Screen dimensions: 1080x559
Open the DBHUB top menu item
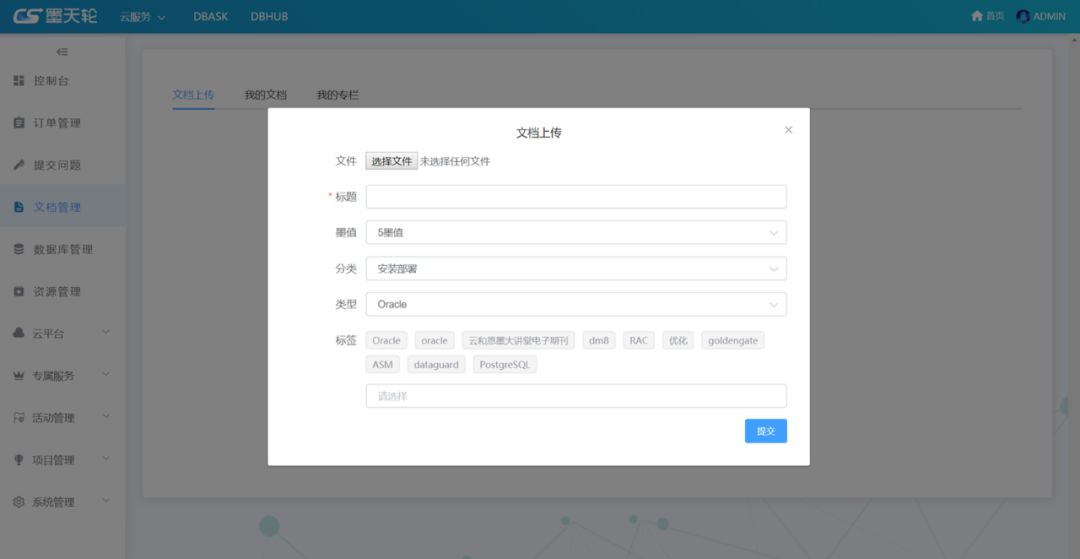click(x=269, y=16)
